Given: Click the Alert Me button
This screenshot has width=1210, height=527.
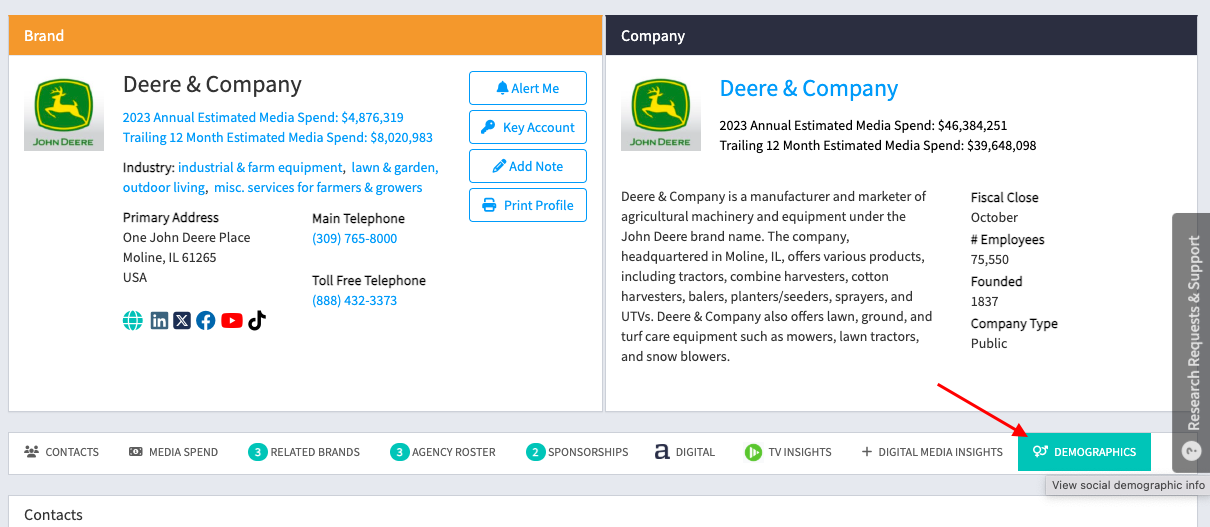Looking at the screenshot, I should pyautogui.click(x=528, y=88).
